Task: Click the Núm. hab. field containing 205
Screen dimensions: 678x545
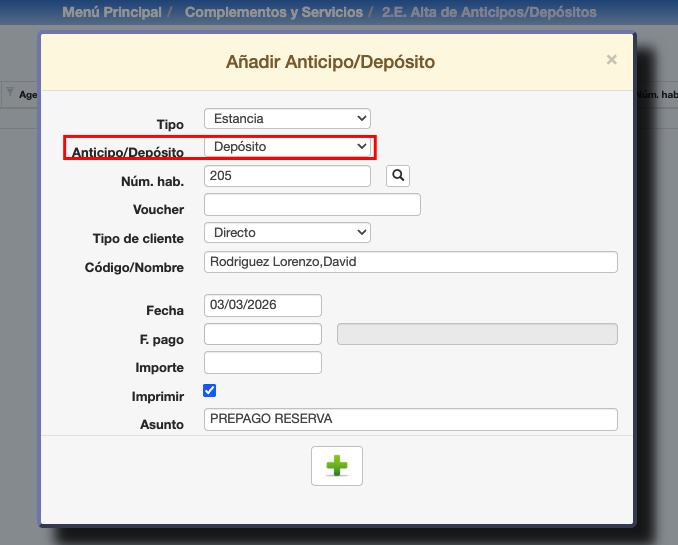Action: click(287, 176)
